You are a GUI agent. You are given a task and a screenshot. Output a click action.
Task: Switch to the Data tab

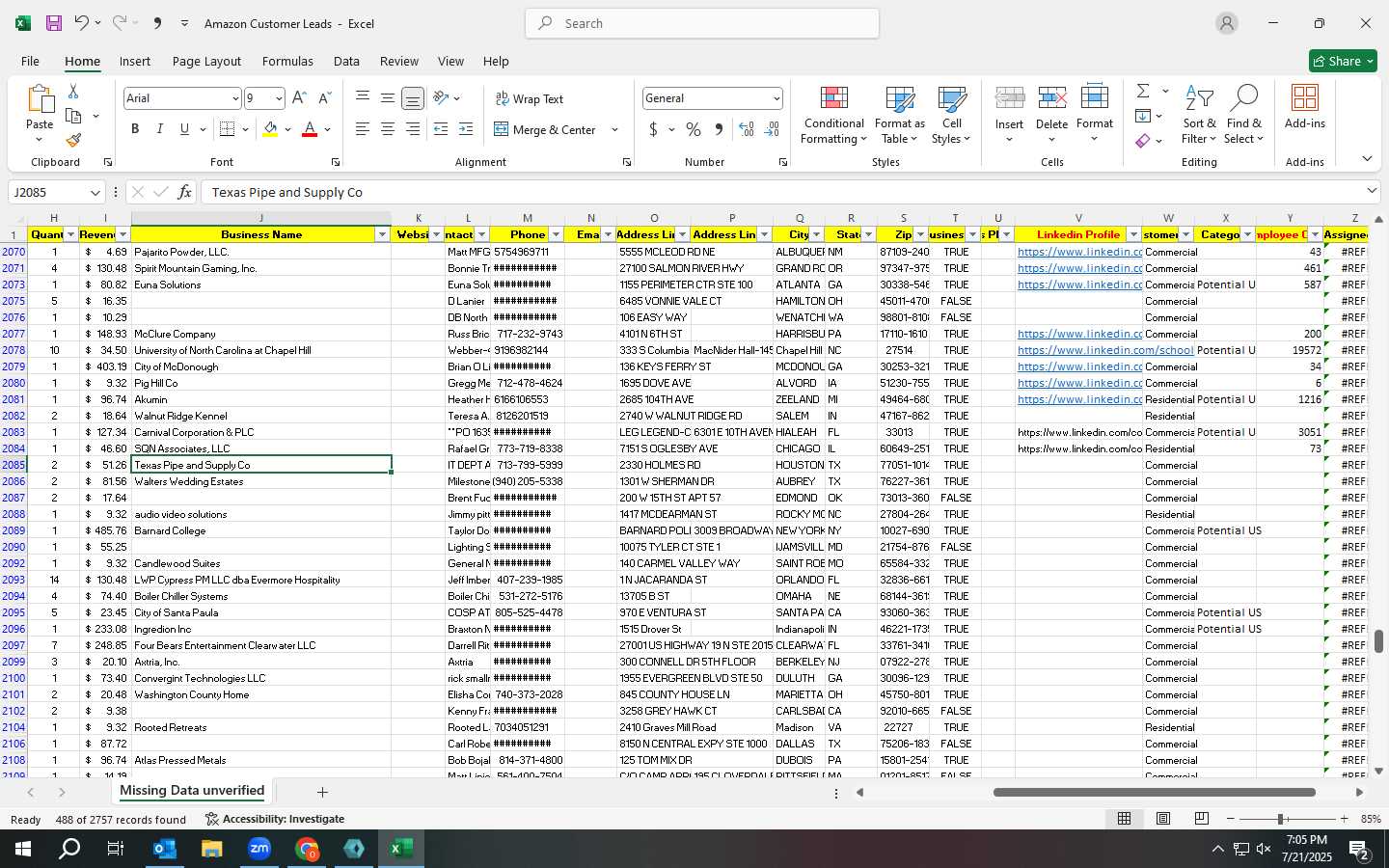346,61
